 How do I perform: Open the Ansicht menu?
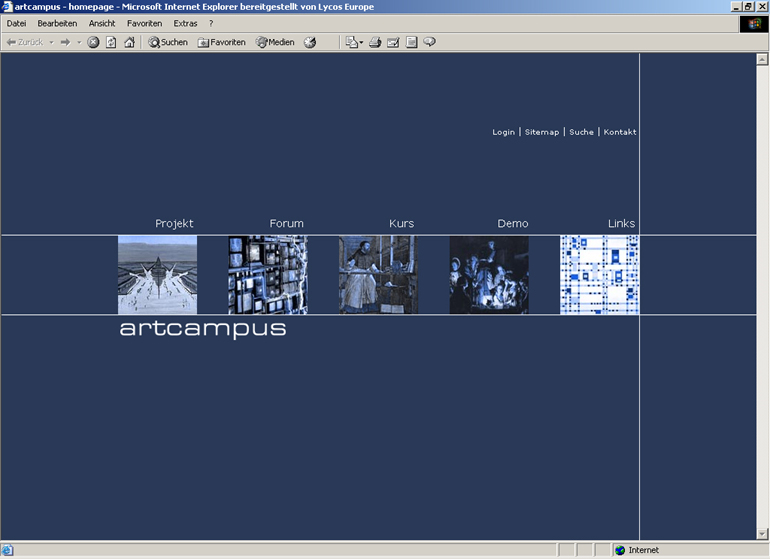[x=102, y=23]
